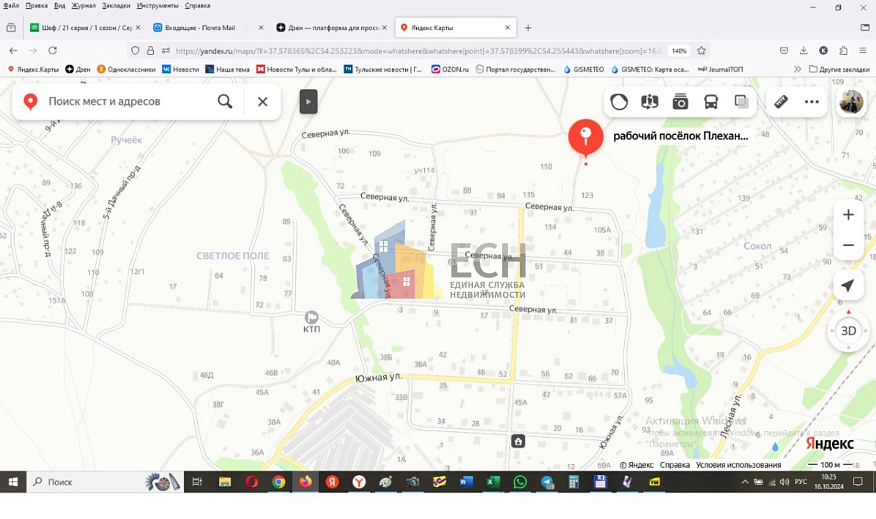Click the address bar URL
876x519 pixels.
pyautogui.click(x=419, y=51)
